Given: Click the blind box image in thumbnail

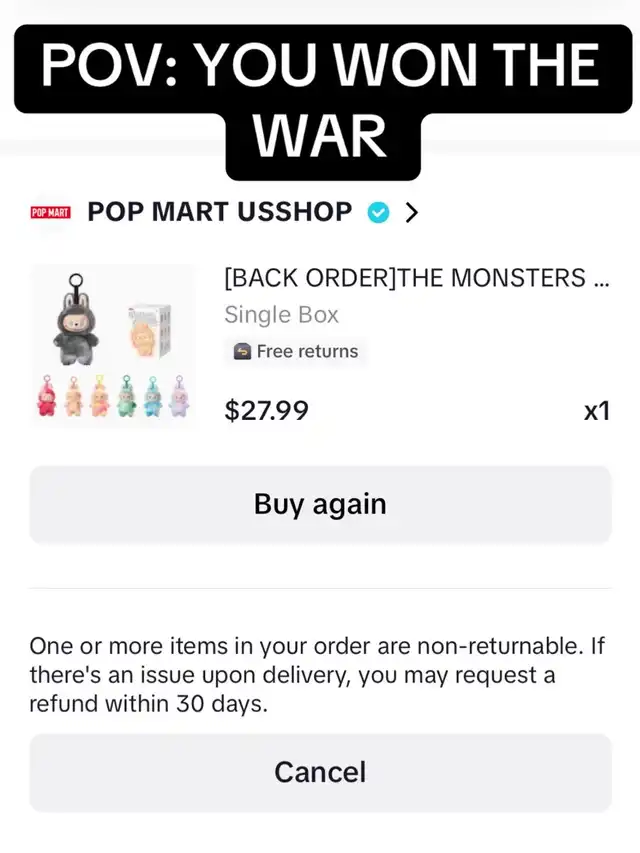Looking at the screenshot, I should coord(149,332).
